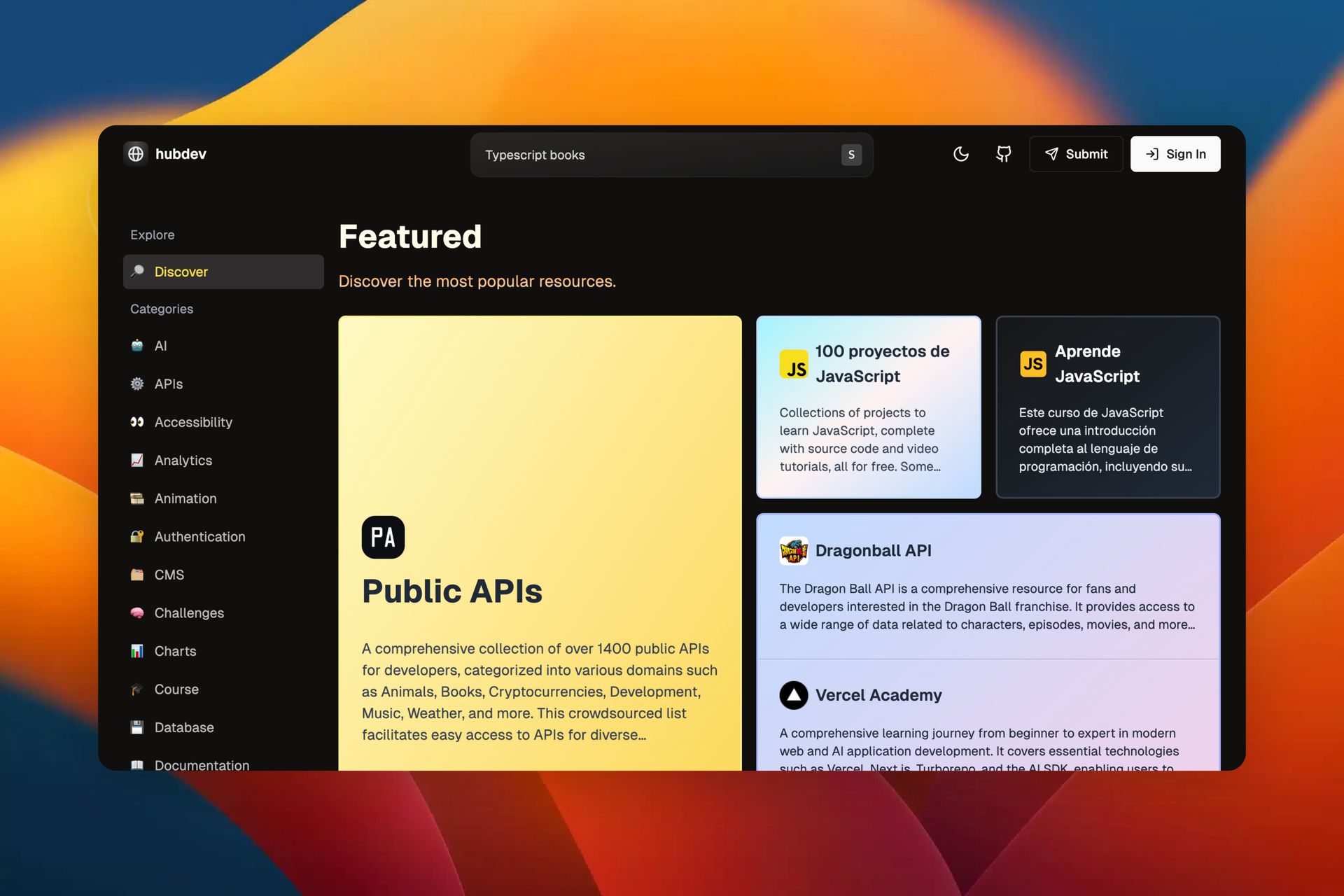The width and height of the screenshot is (1344, 896).
Task: Open the GitHub repository icon
Action: [x=1003, y=154]
